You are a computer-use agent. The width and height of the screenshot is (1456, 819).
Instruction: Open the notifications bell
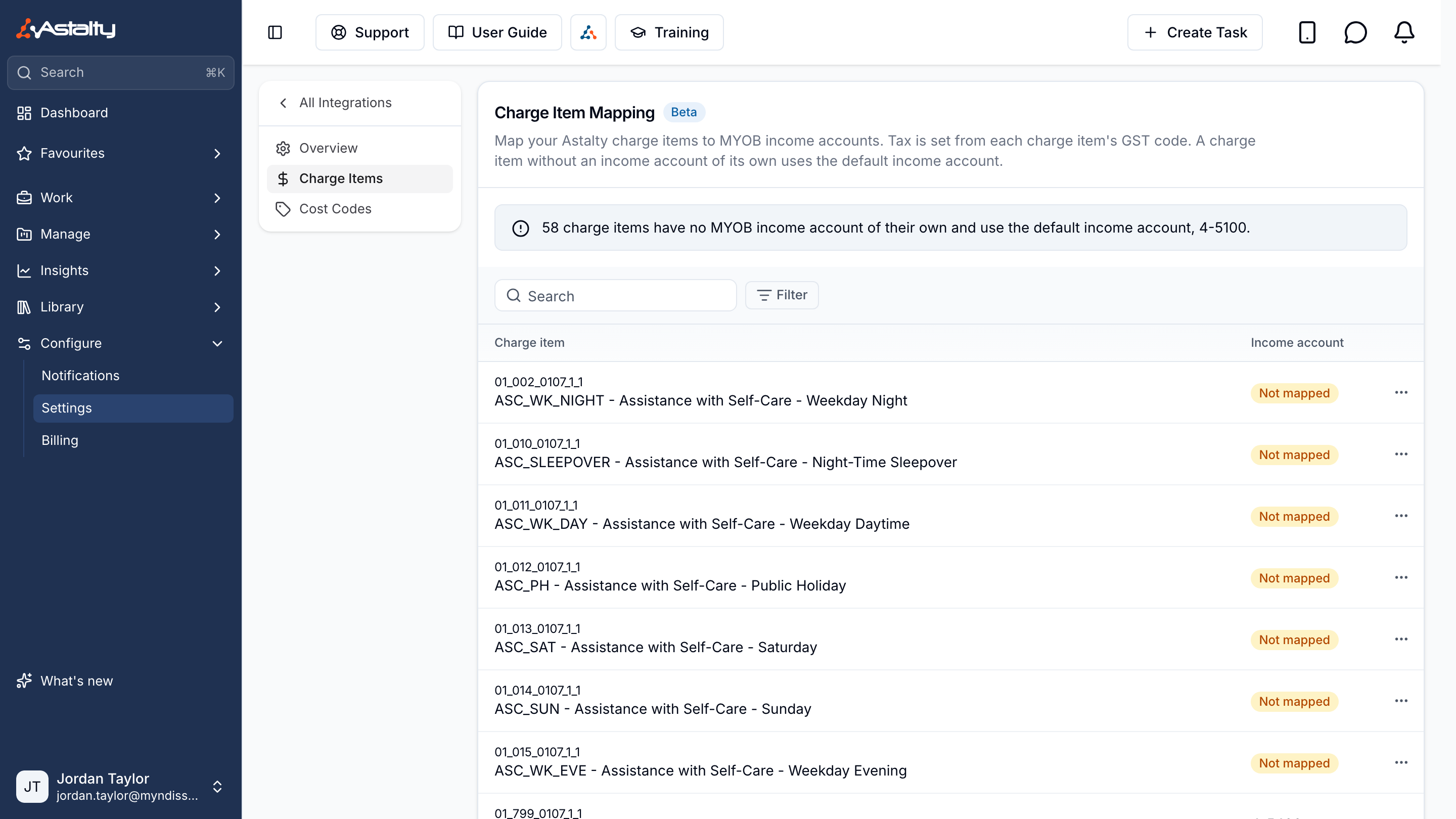tap(1404, 32)
